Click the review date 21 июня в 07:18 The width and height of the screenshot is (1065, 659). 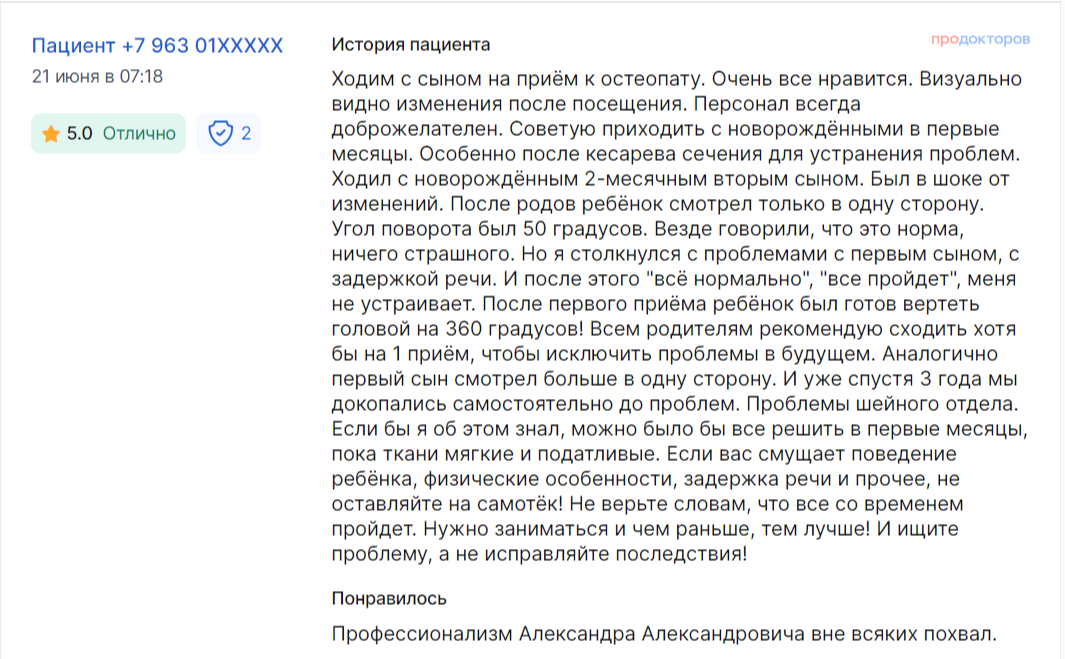(x=97, y=77)
